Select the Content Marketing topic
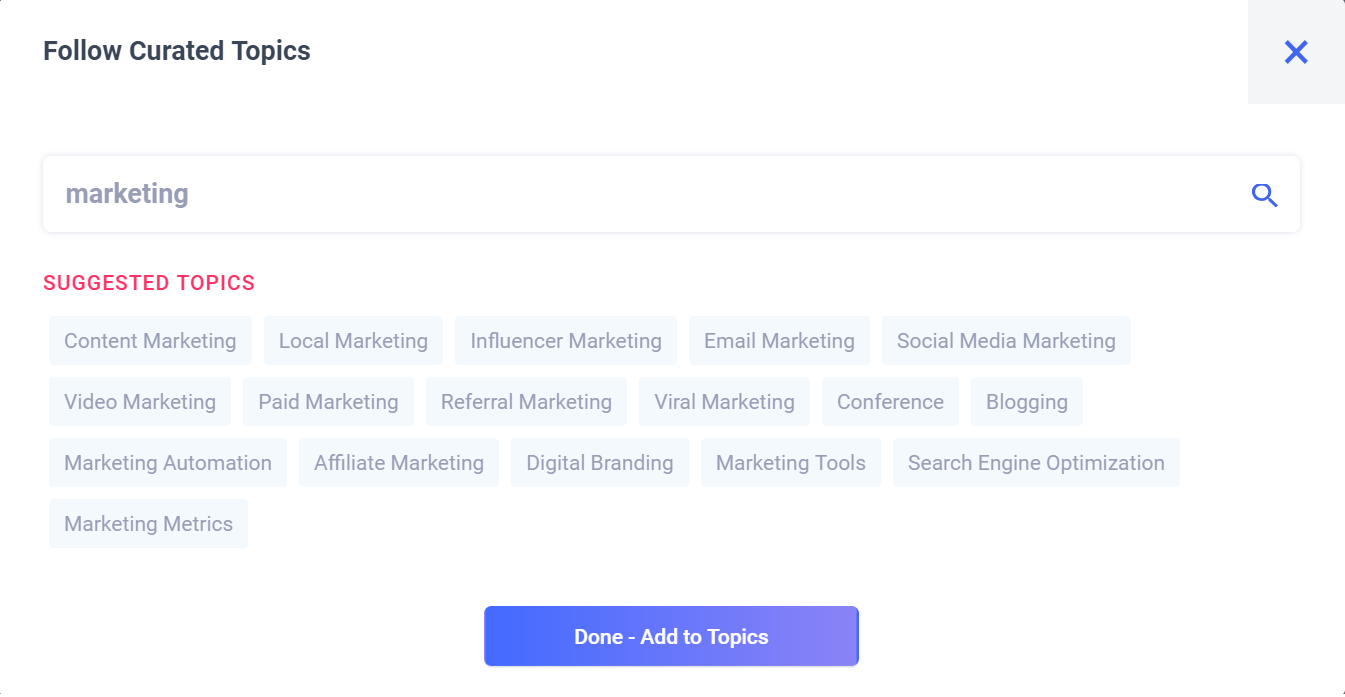The image size is (1345, 697). pyautogui.click(x=150, y=341)
